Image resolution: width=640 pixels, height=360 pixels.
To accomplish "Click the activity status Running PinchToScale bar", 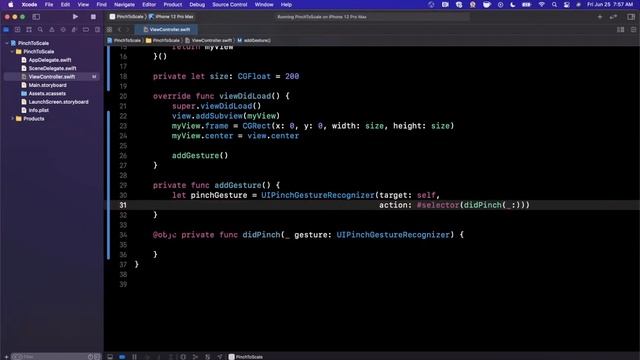I will pyautogui.click(x=372, y=17).
